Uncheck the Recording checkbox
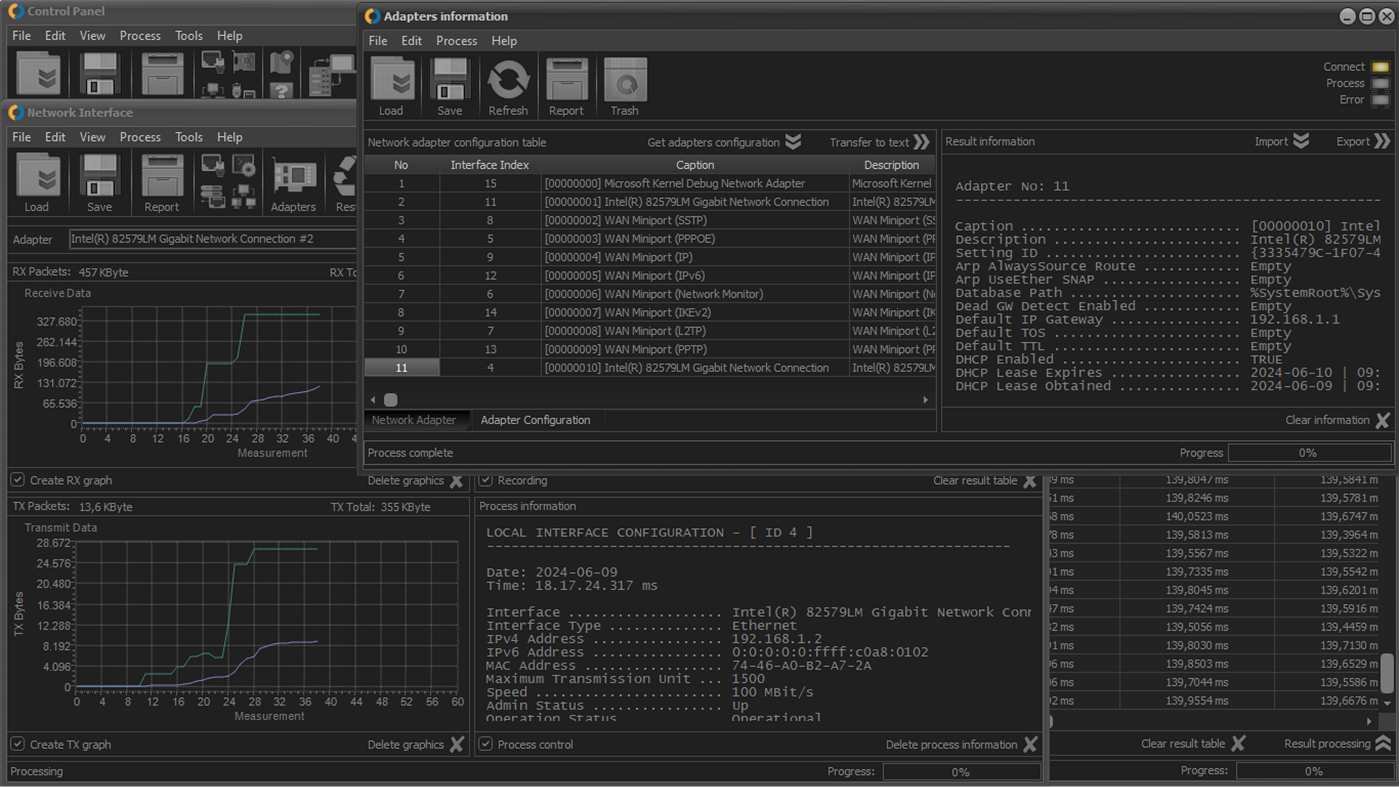The width and height of the screenshot is (1399, 787). pyautogui.click(x=486, y=480)
